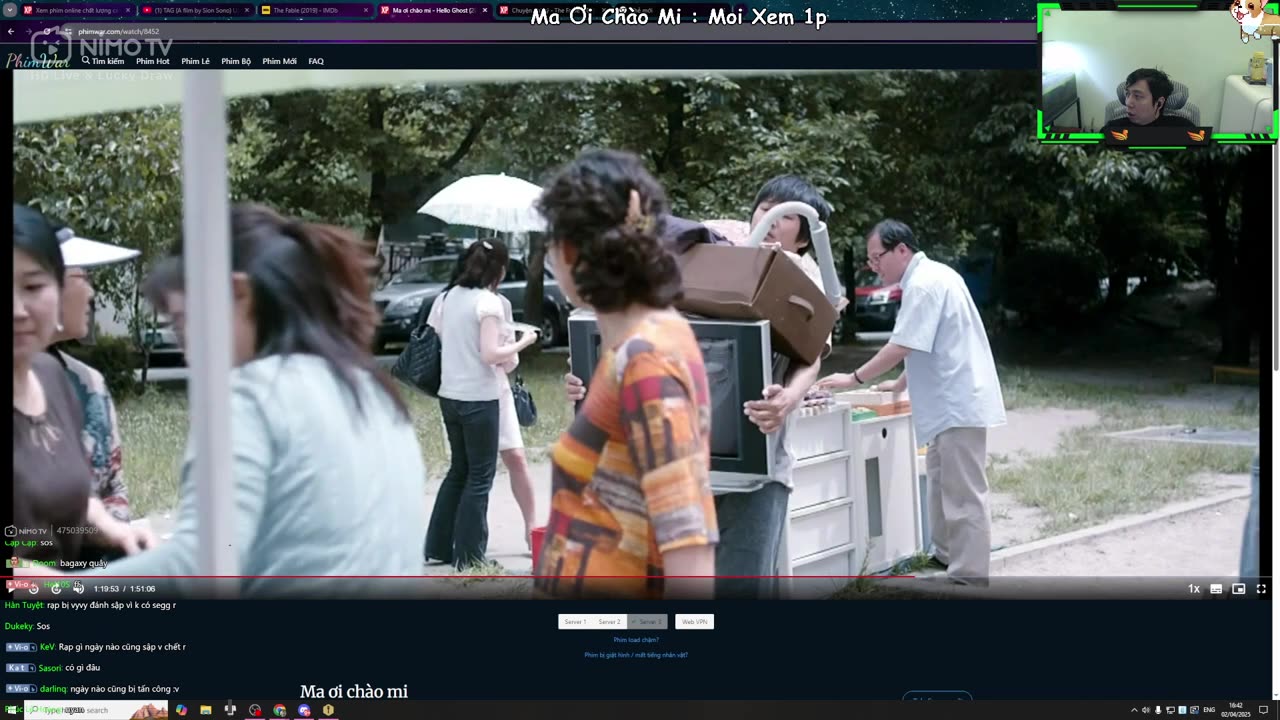Click KeV's chat message
The height and width of the screenshot is (720, 1280).
click(x=95, y=647)
